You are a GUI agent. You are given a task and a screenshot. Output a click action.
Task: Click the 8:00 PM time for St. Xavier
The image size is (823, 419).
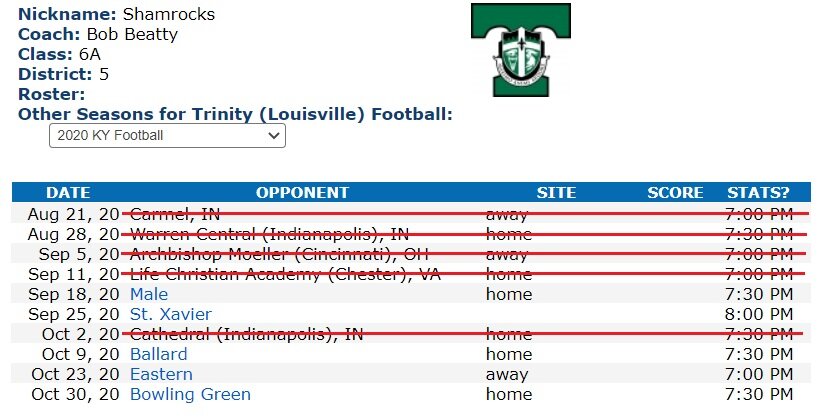tap(759, 314)
